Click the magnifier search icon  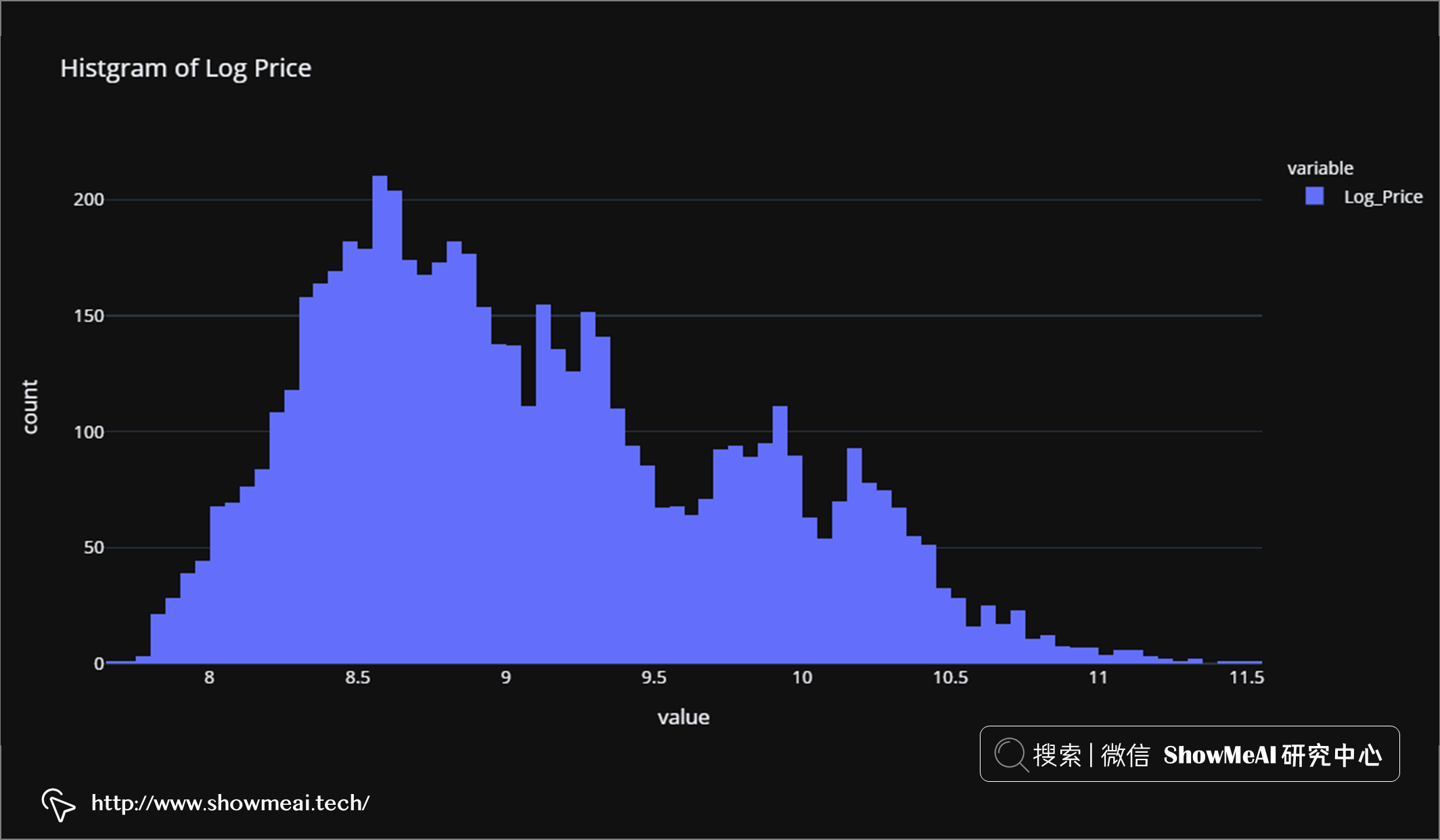1011,754
